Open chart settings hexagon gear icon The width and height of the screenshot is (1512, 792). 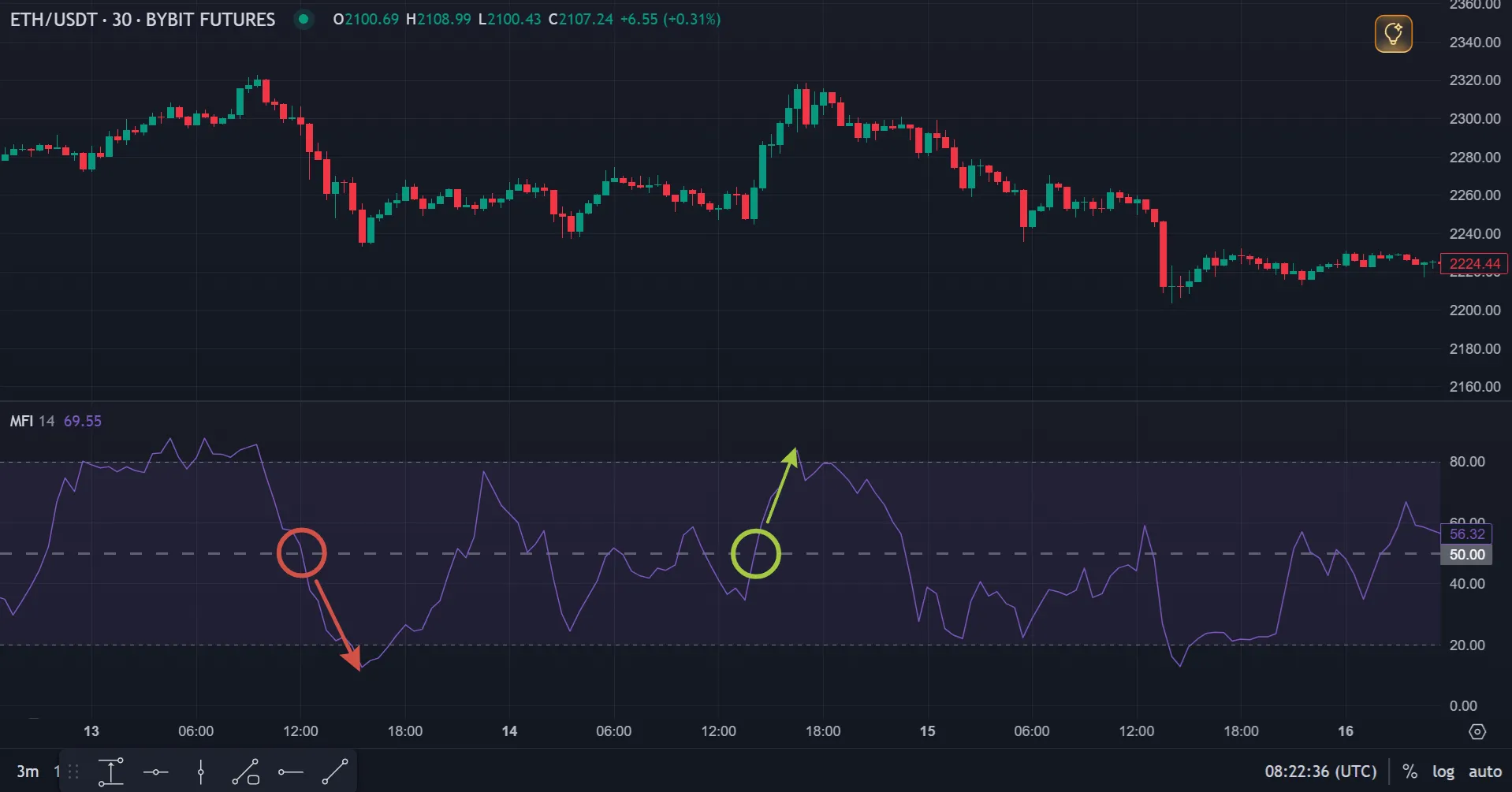tap(1477, 731)
